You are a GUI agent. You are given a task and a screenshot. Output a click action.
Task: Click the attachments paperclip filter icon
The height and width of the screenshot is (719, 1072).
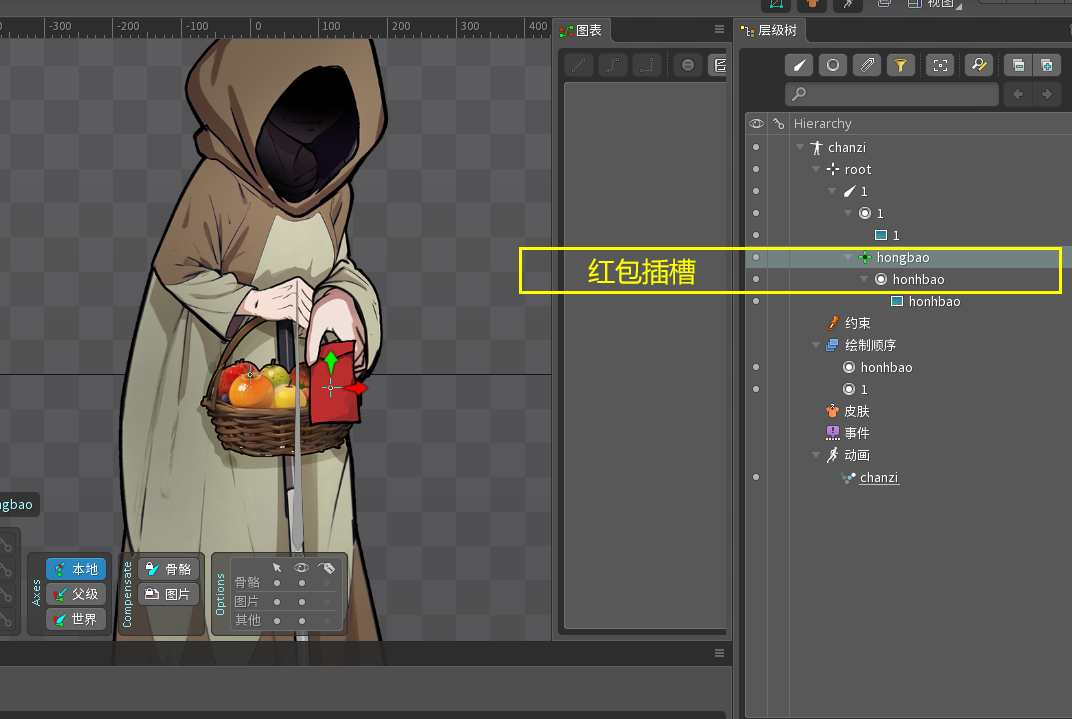(866, 65)
